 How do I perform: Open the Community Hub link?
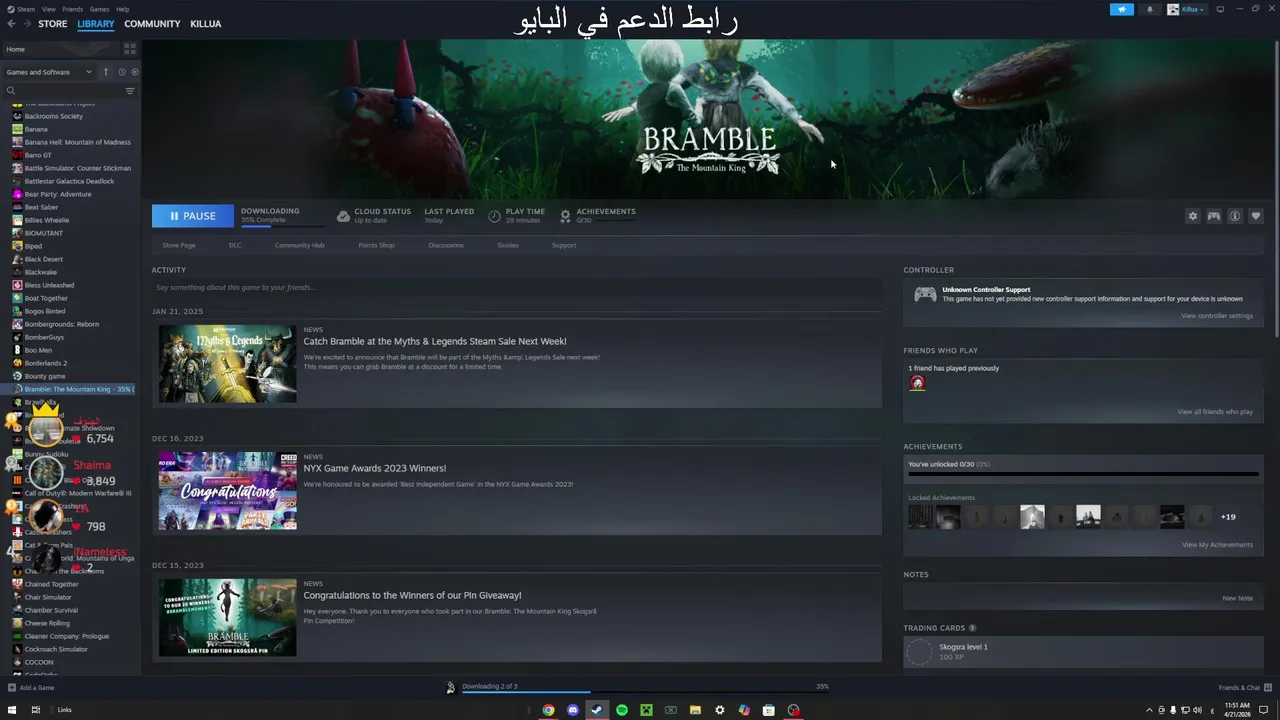click(x=299, y=245)
